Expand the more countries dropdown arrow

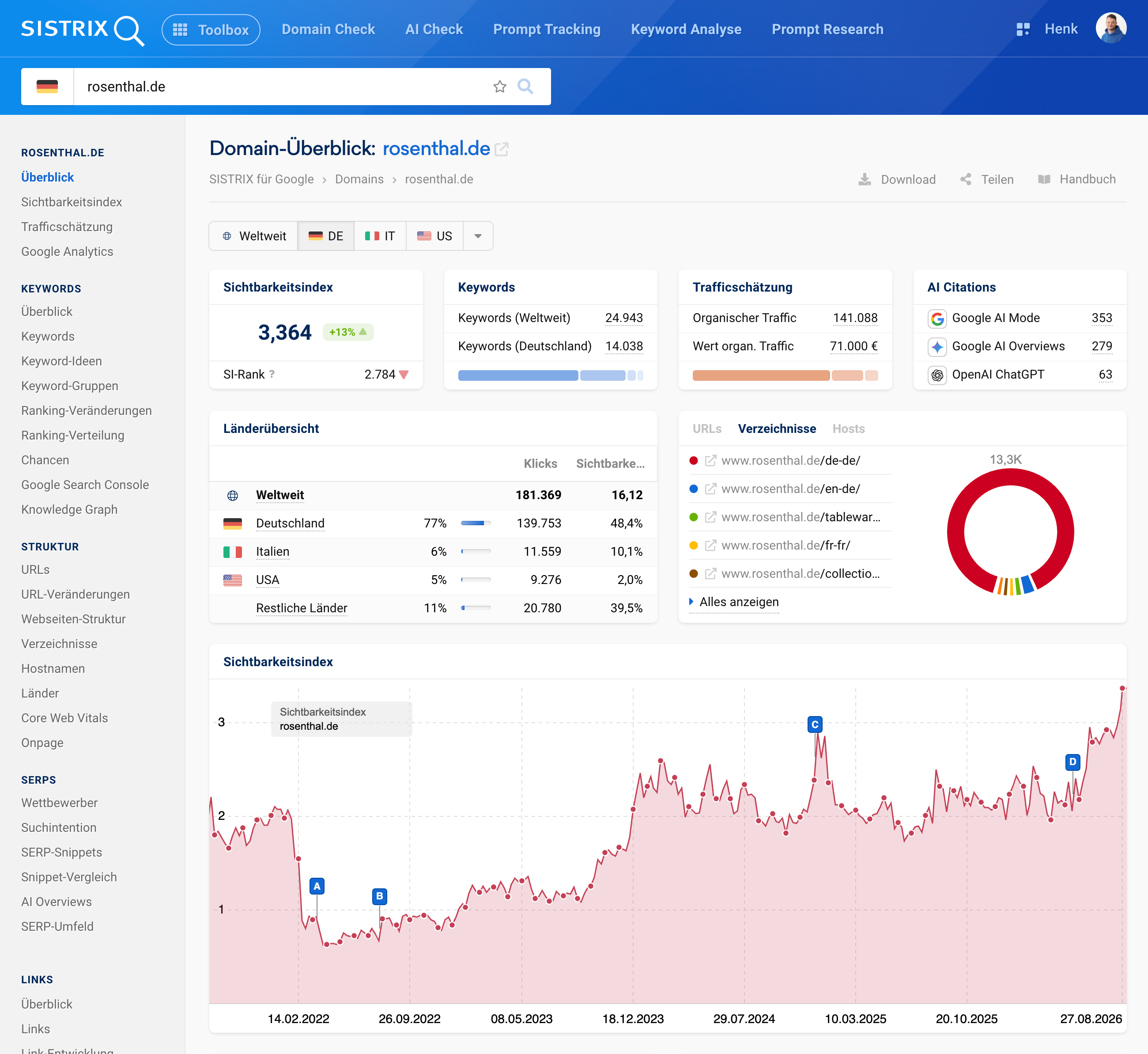478,236
